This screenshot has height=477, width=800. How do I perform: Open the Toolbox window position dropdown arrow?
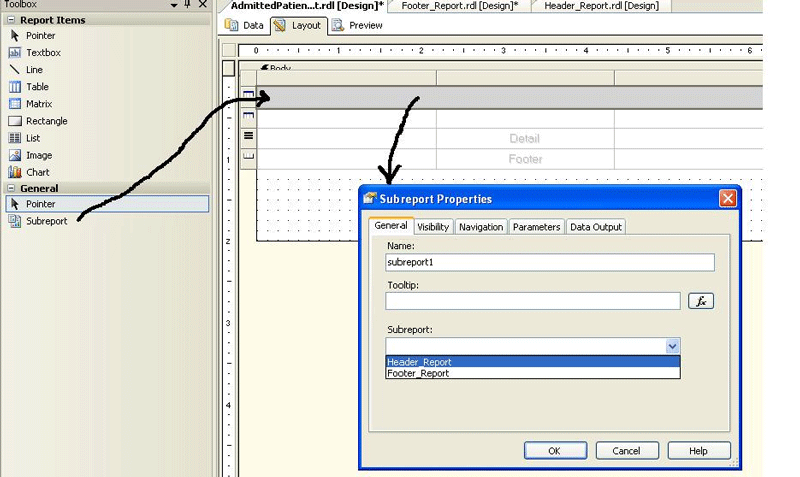(x=174, y=5)
